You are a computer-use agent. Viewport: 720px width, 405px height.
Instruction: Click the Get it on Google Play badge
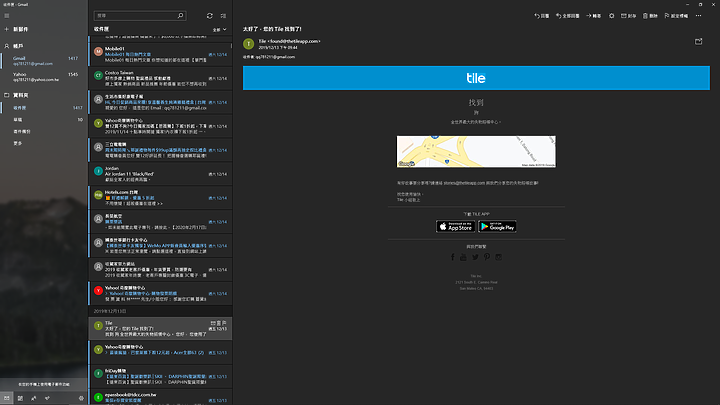tap(497, 226)
